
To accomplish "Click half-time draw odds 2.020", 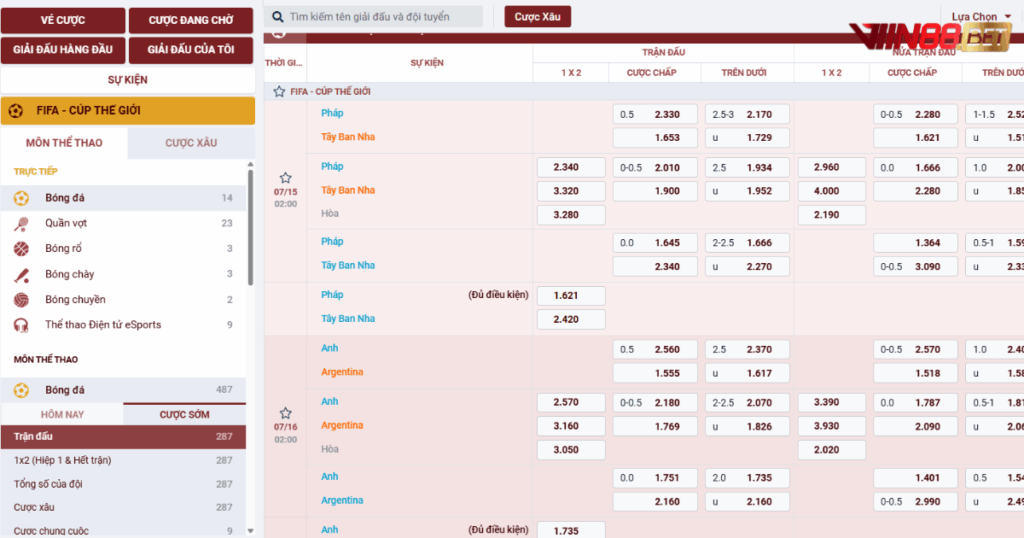I will (831, 450).
